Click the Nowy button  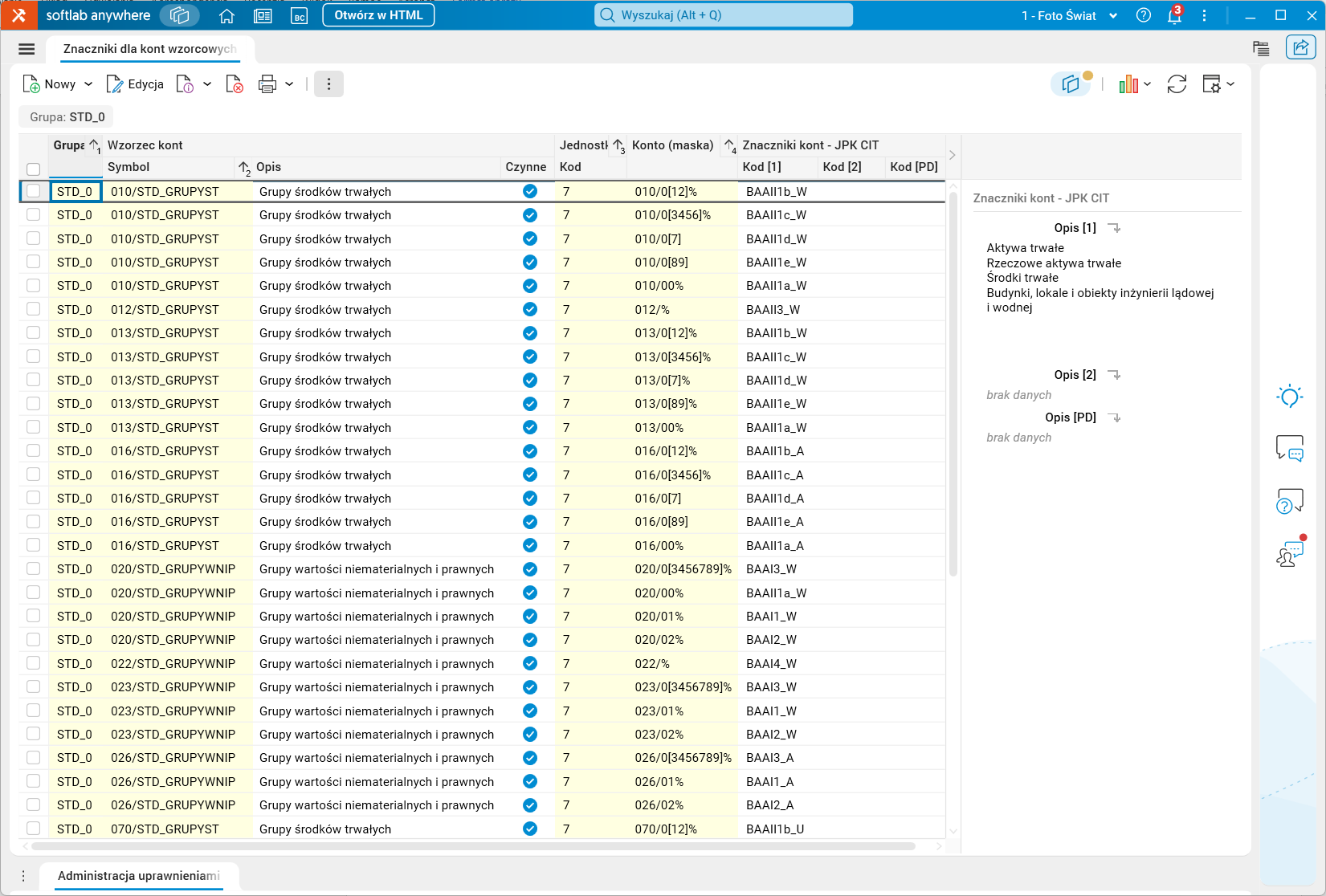(49, 84)
